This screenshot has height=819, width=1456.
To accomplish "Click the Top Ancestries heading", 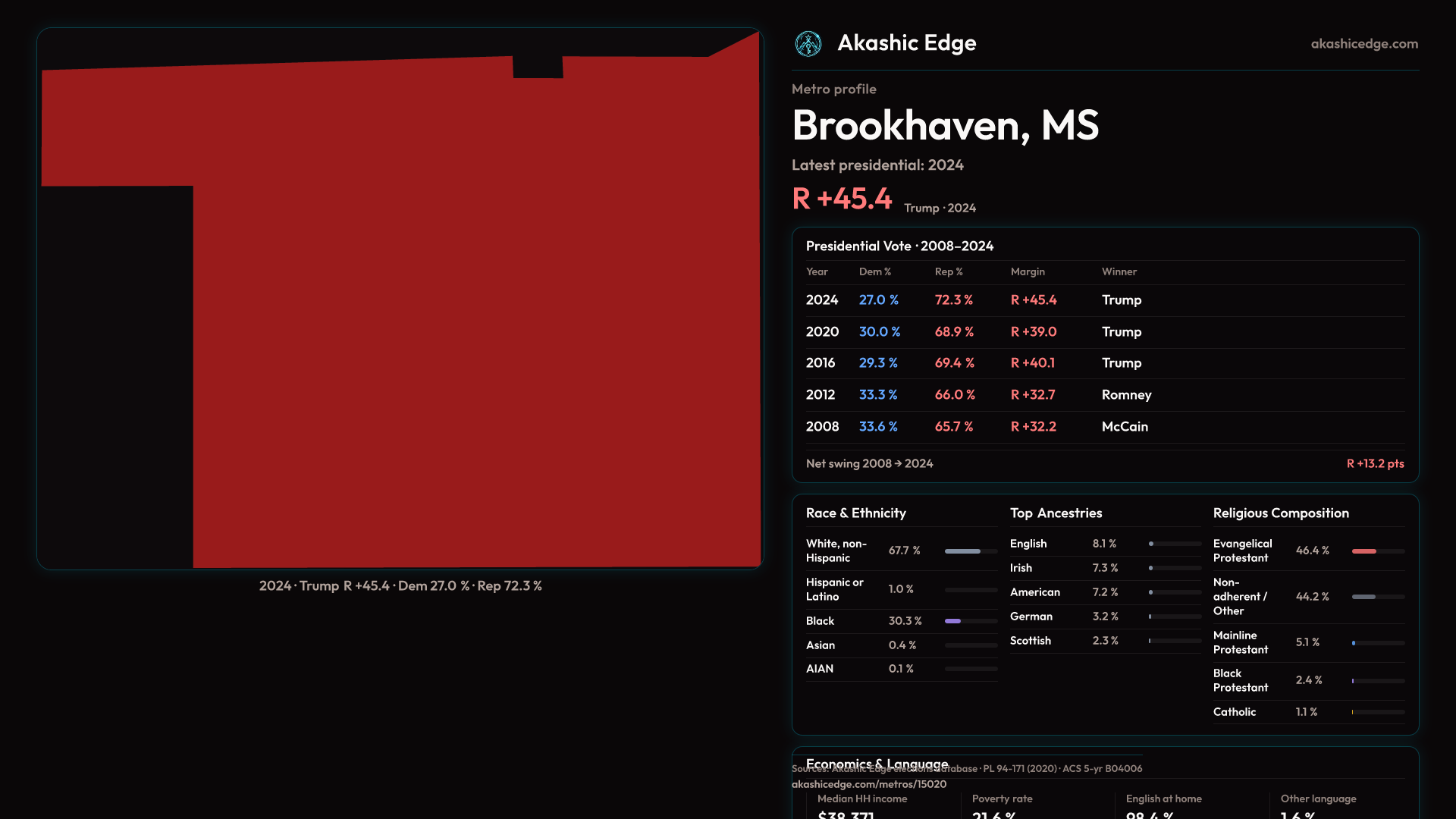I will coord(1056,513).
